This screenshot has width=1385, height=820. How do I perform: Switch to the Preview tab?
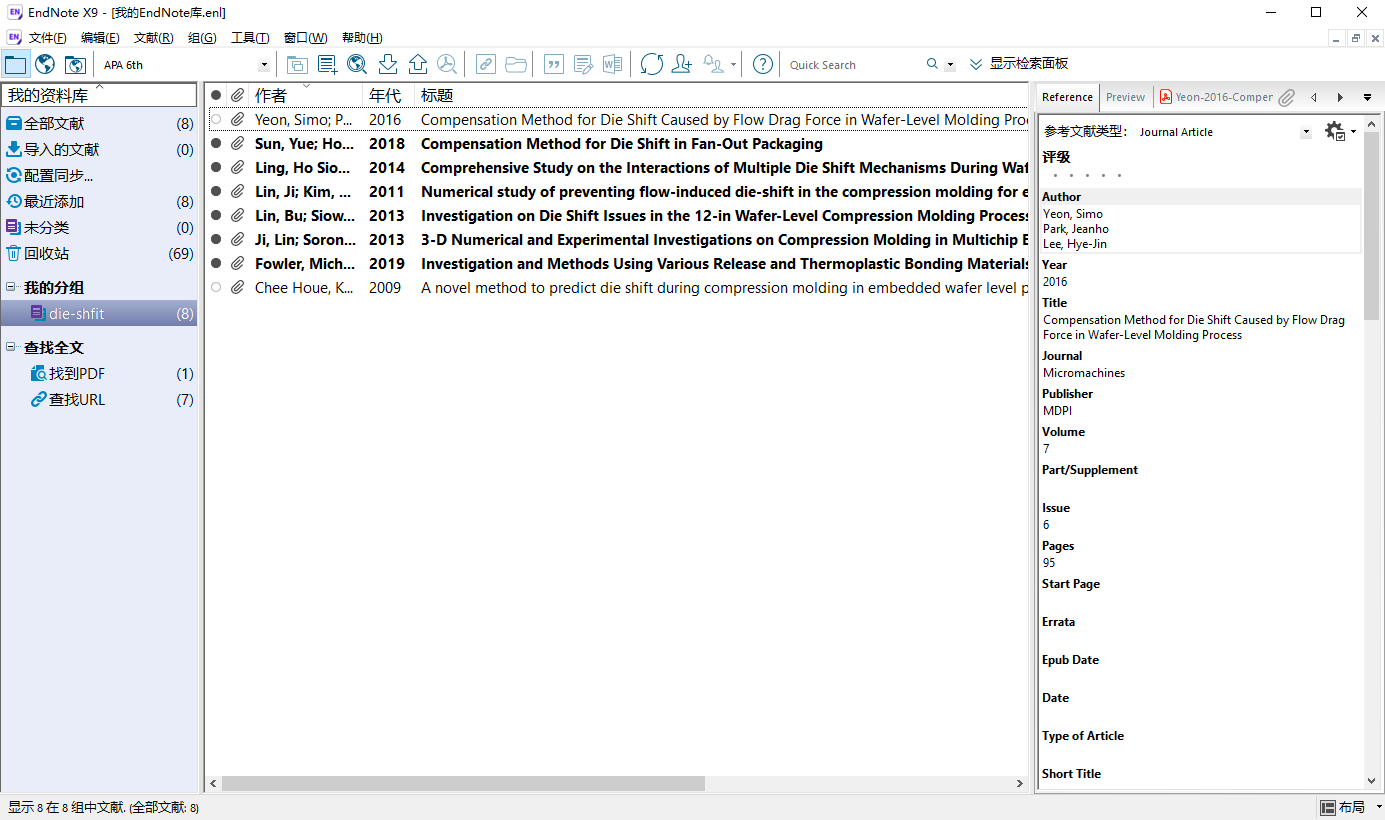1125,97
